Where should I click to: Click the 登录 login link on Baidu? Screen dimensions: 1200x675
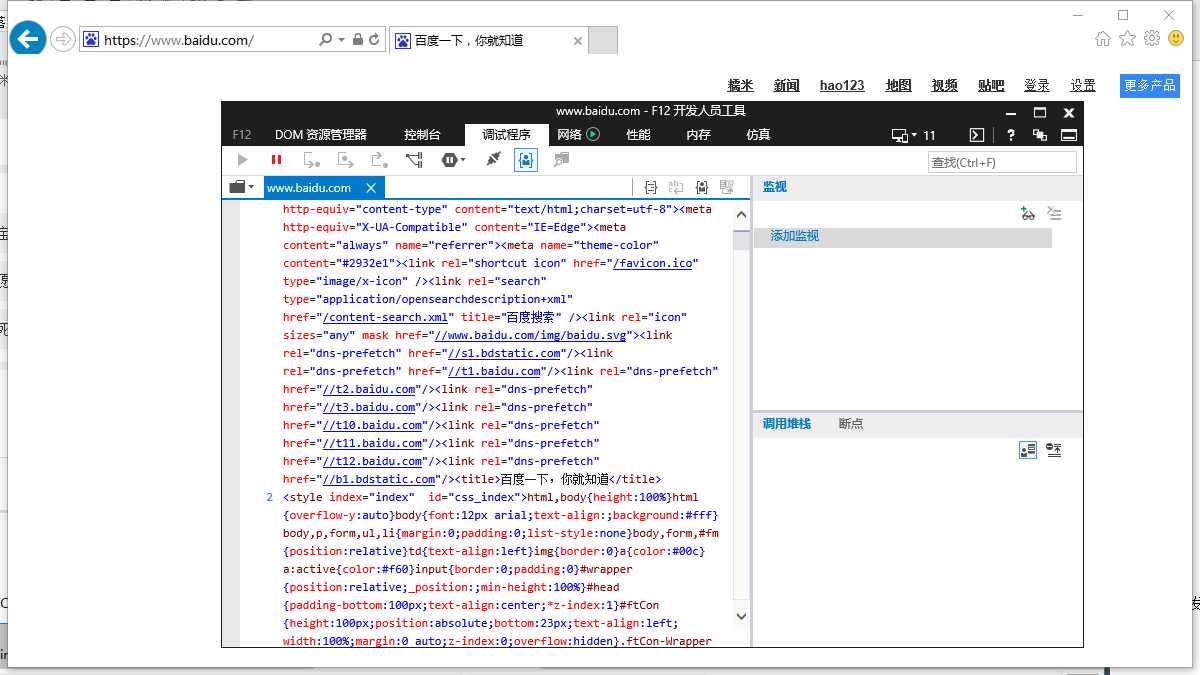tap(1036, 86)
